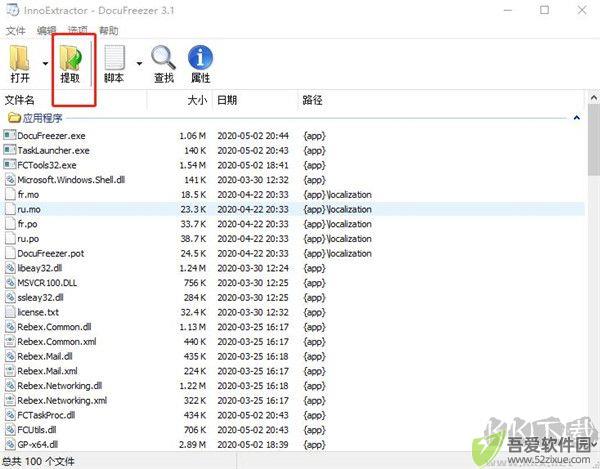Sort by the 大小 column header
The width and height of the screenshot is (600, 469).
tap(197, 100)
